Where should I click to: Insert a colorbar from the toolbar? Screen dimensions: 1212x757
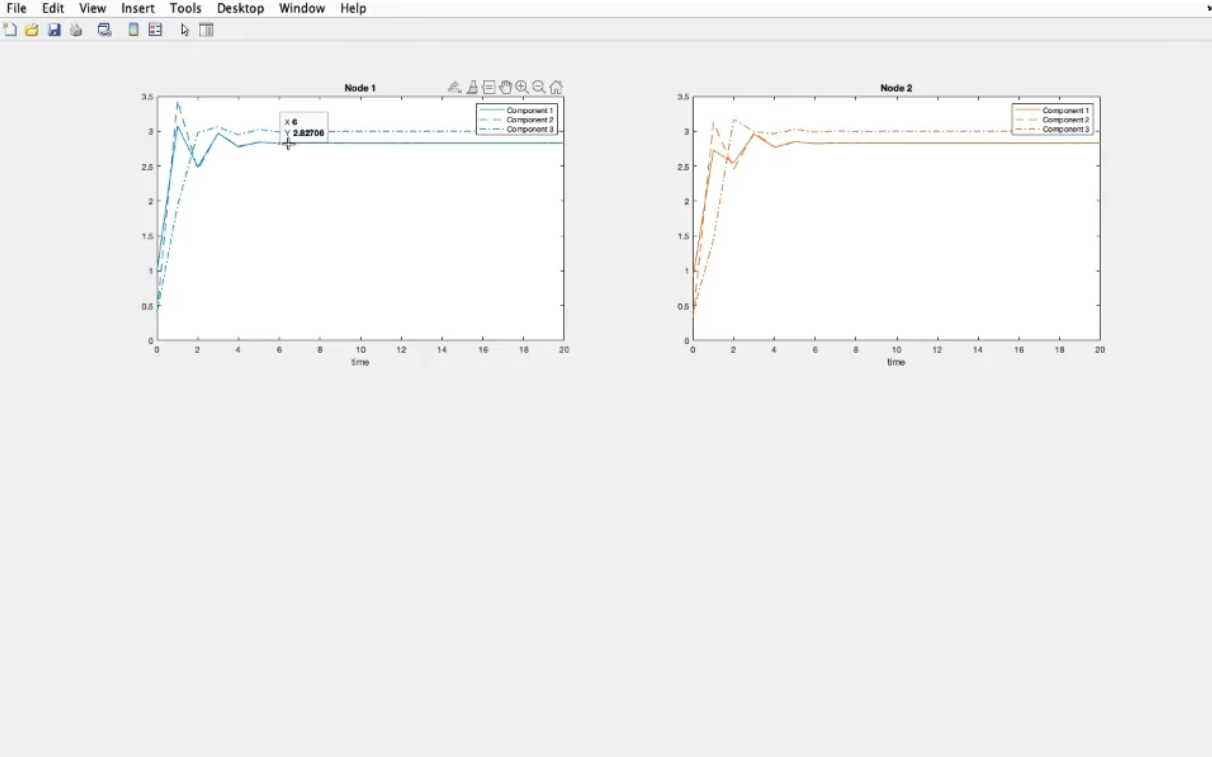(133, 30)
